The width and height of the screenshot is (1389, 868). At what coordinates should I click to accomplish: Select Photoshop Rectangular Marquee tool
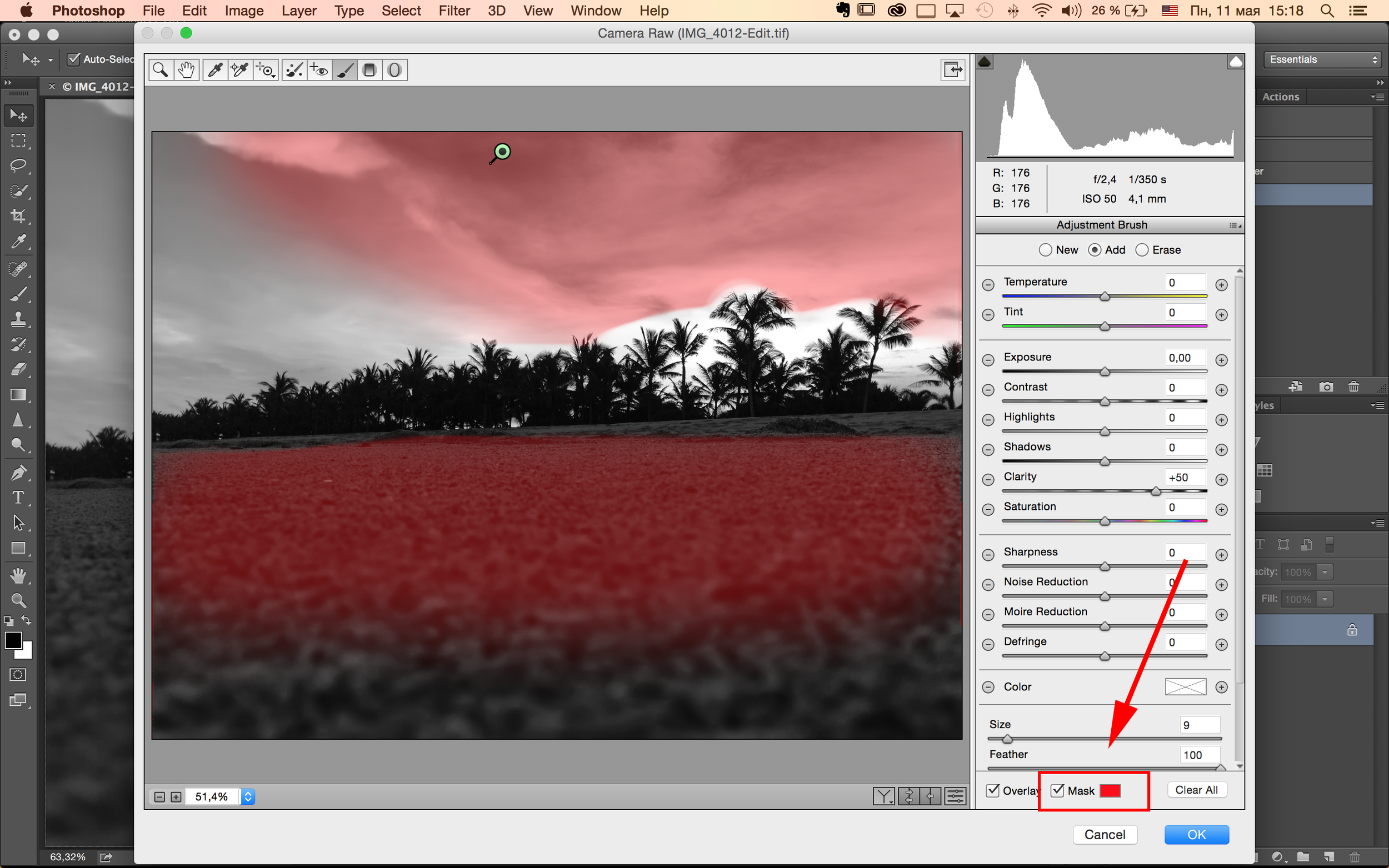click(x=18, y=141)
